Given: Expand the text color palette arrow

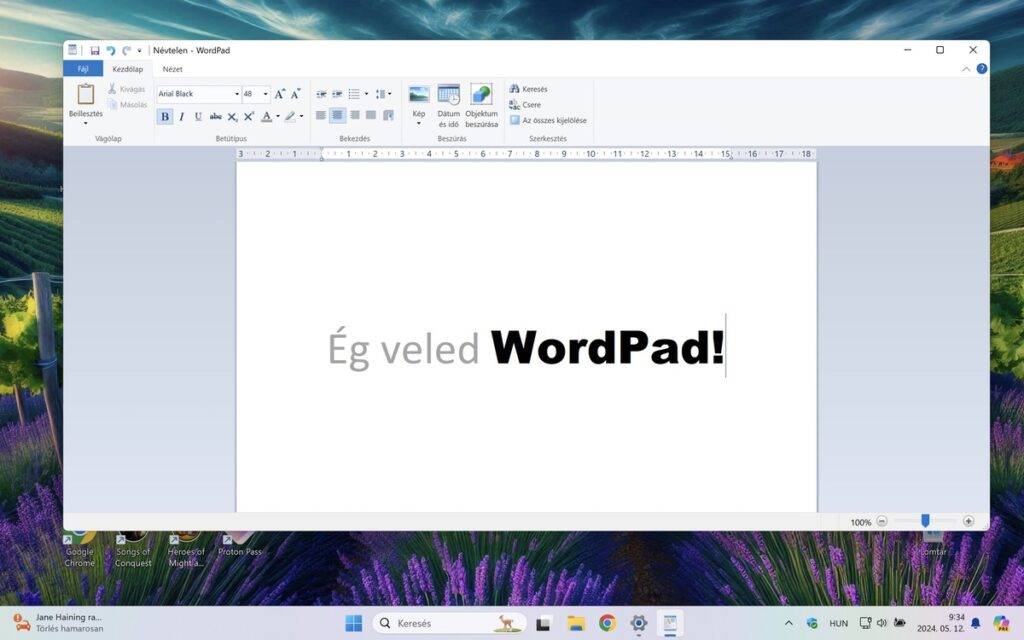Looking at the screenshot, I should coord(278,117).
